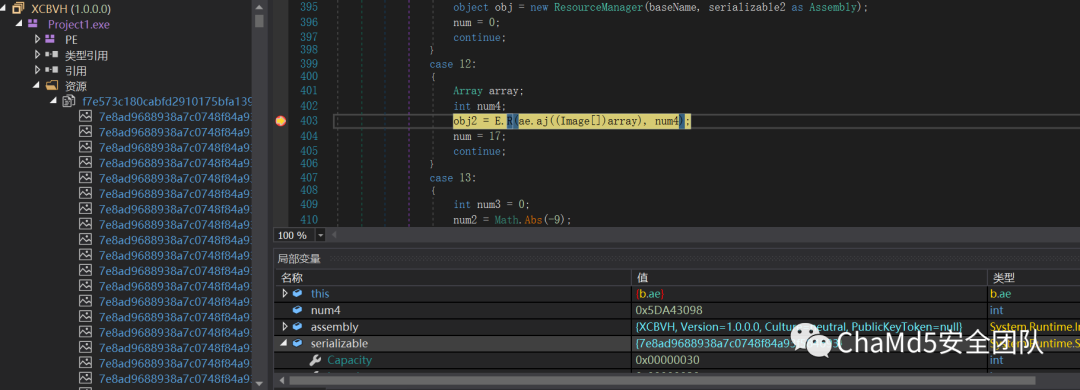The height and width of the screenshot is (390, 1080).
Task: Expand the PE tree node
Action: (x=37, y=39)
